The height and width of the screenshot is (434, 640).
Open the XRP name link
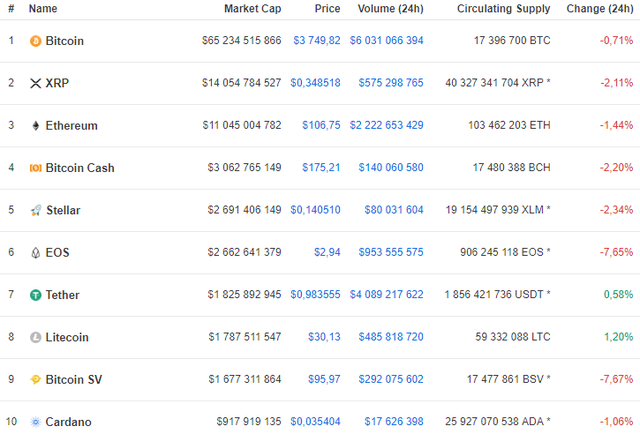(57, 83)
